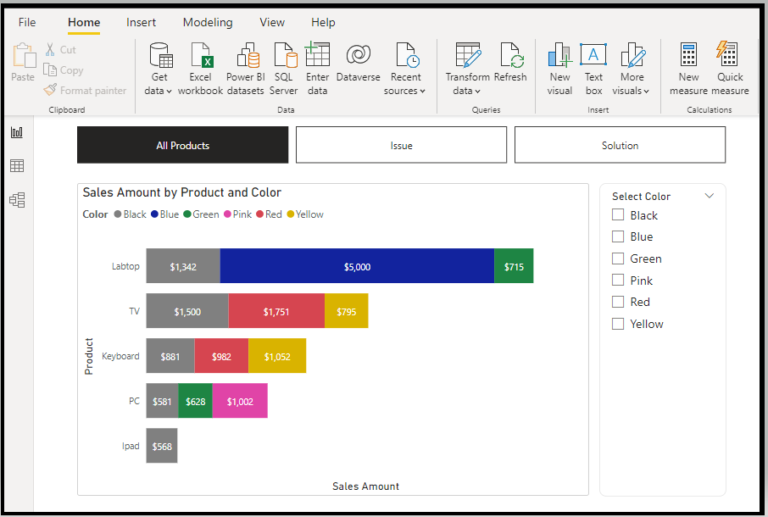
Task: Select the Home ribbon tab
Action: pos(84,23)
